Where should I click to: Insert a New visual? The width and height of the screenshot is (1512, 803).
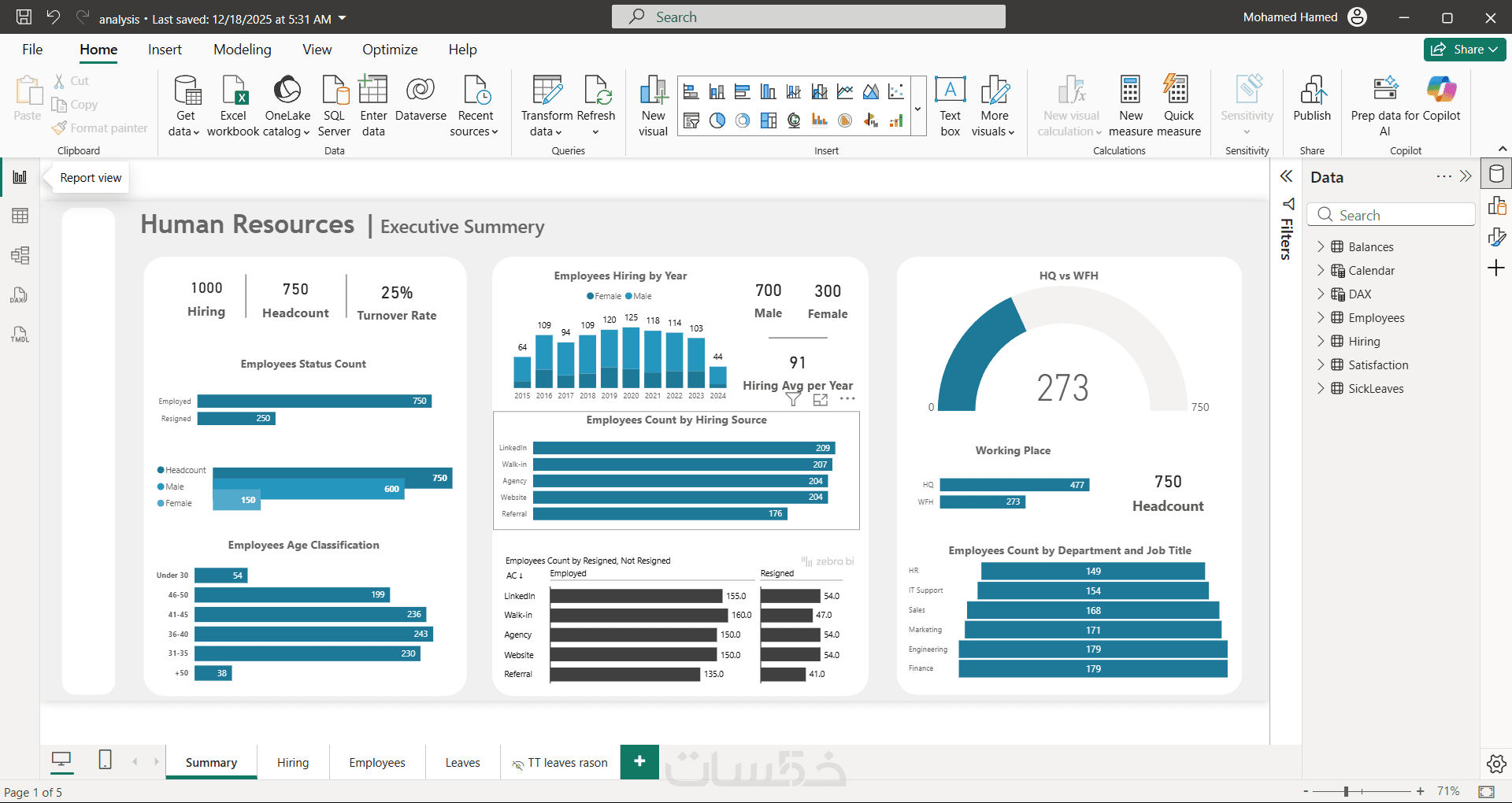pyautogui.click(x=653, y=106)
